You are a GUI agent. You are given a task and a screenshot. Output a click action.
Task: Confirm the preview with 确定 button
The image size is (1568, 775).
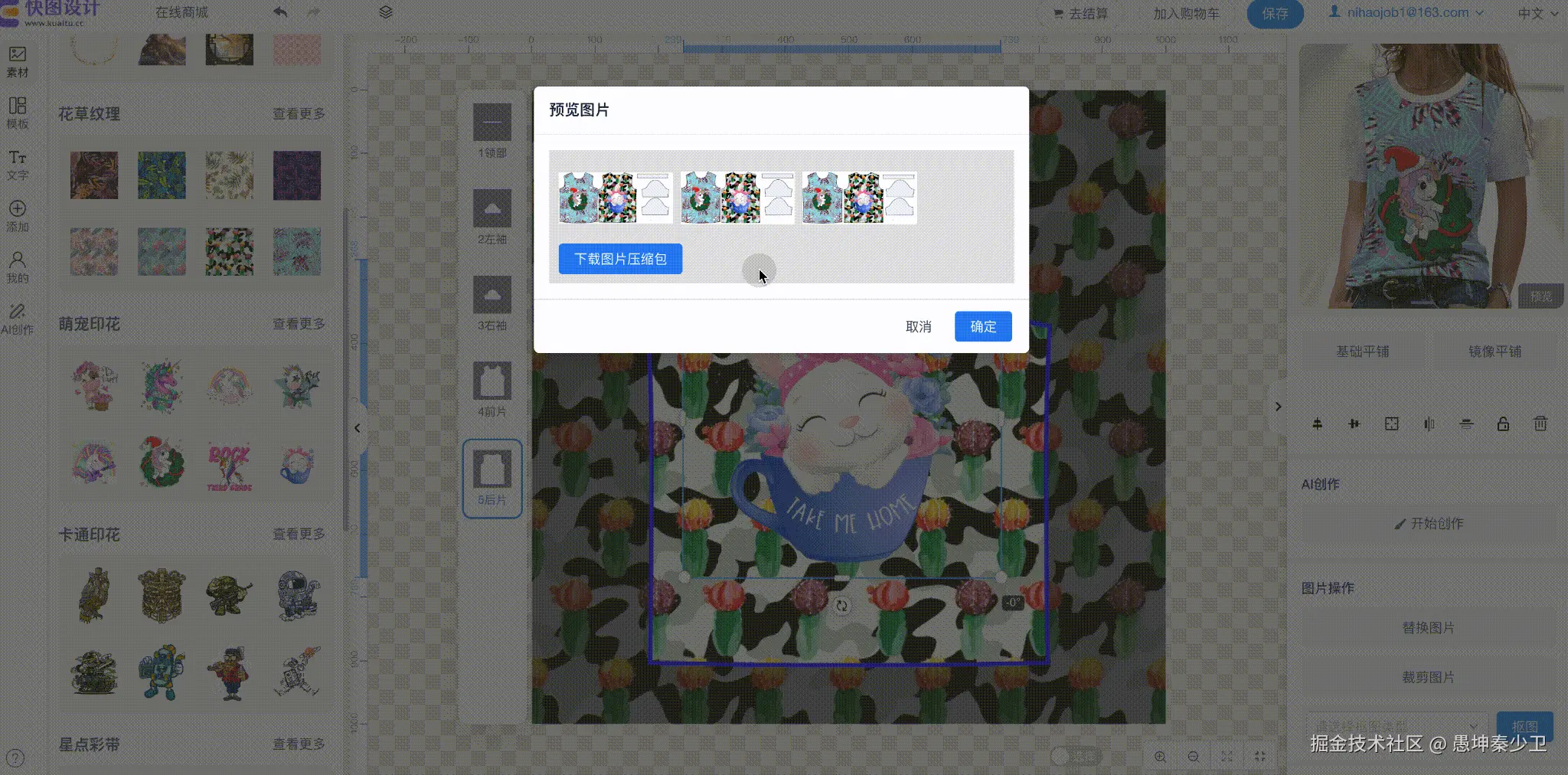point(982,326)
